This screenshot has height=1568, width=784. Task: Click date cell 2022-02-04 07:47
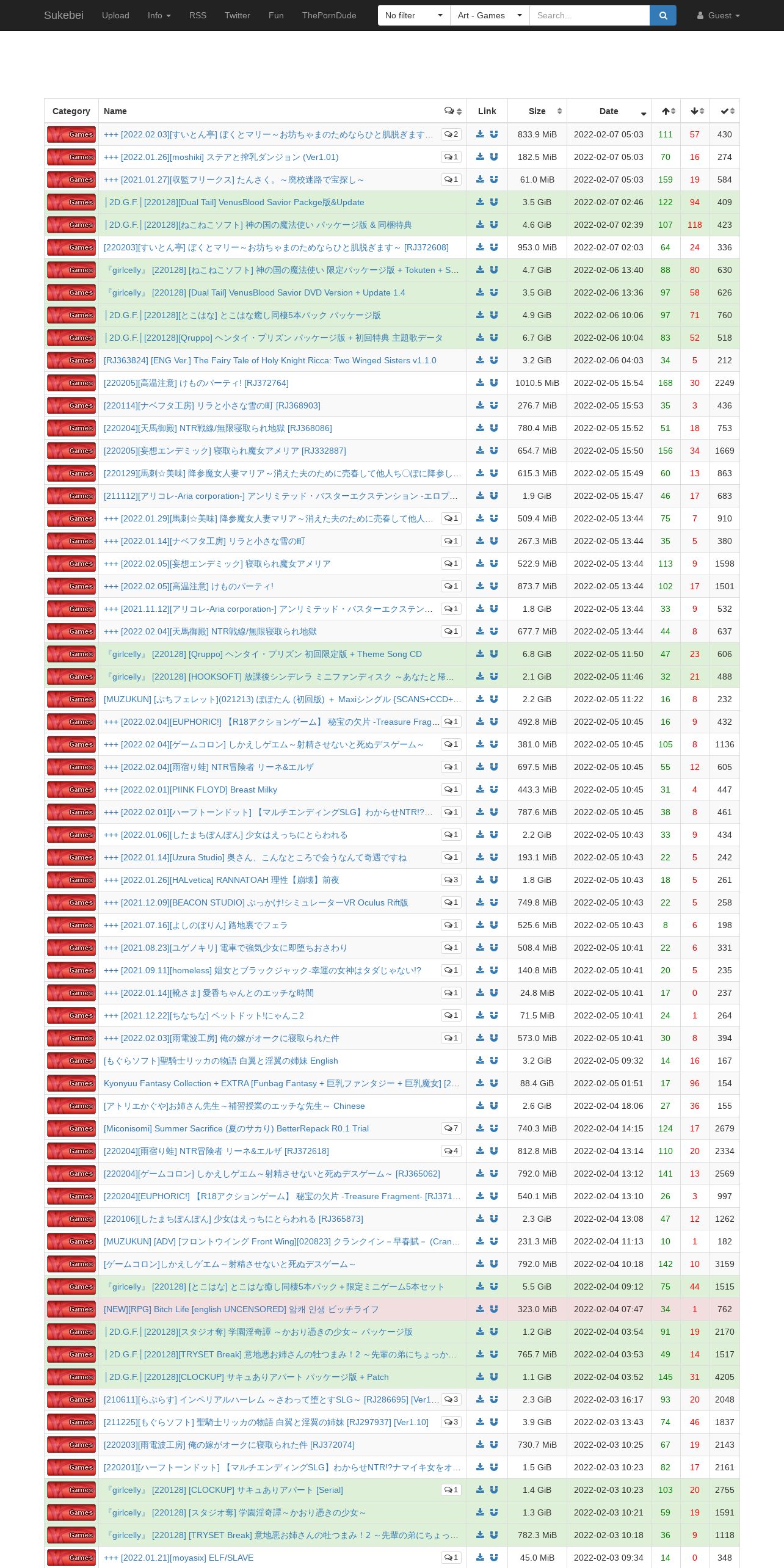[609, 1309]
